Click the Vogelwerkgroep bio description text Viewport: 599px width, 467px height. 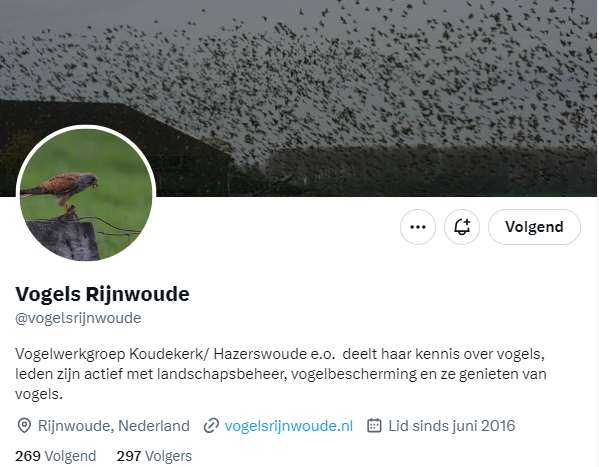point(281,374)
